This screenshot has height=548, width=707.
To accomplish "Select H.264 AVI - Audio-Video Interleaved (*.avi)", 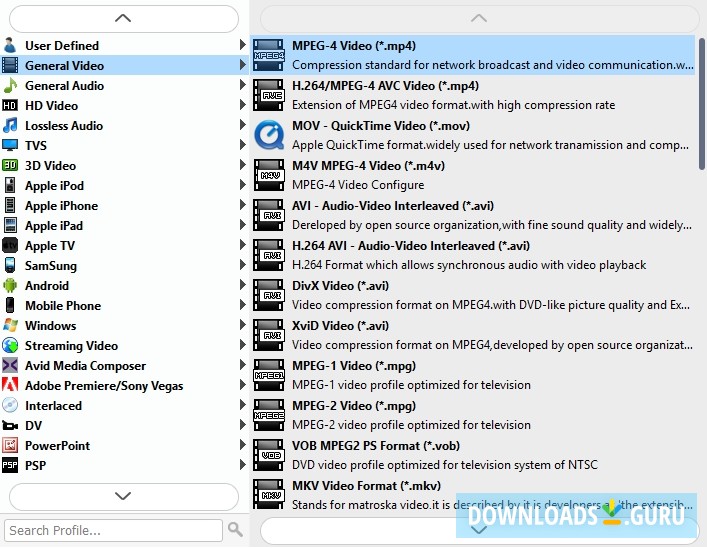I will click(473, 255).
